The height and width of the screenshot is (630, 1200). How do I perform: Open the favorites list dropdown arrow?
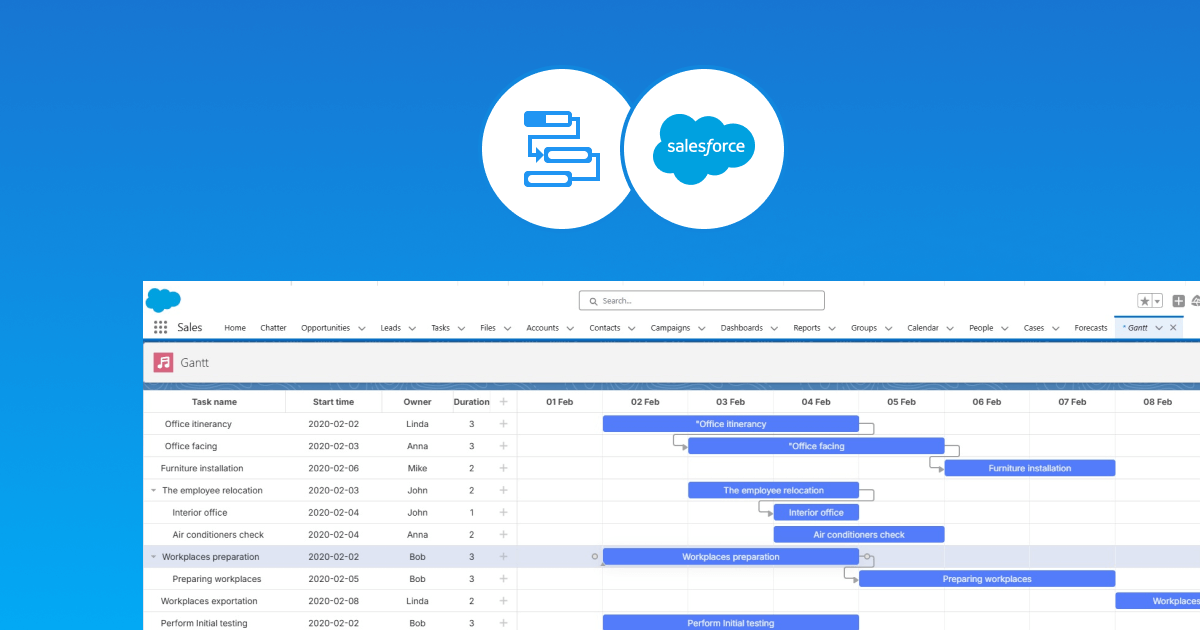1157,302
